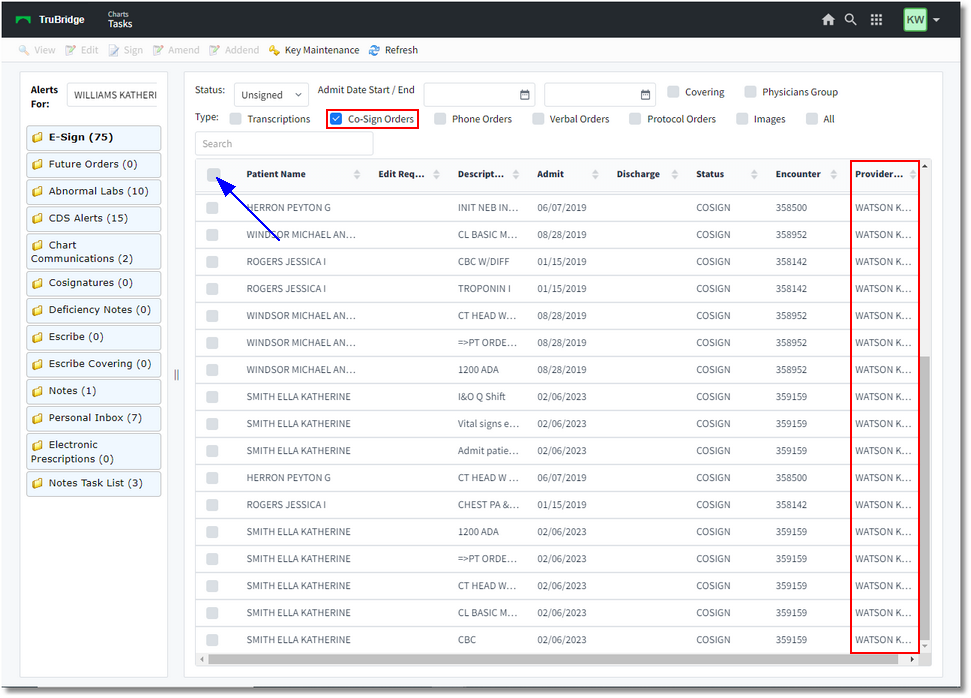Click the panel splitter handle
The width and height of the screenshot is (971, 698).
[176, 375]
